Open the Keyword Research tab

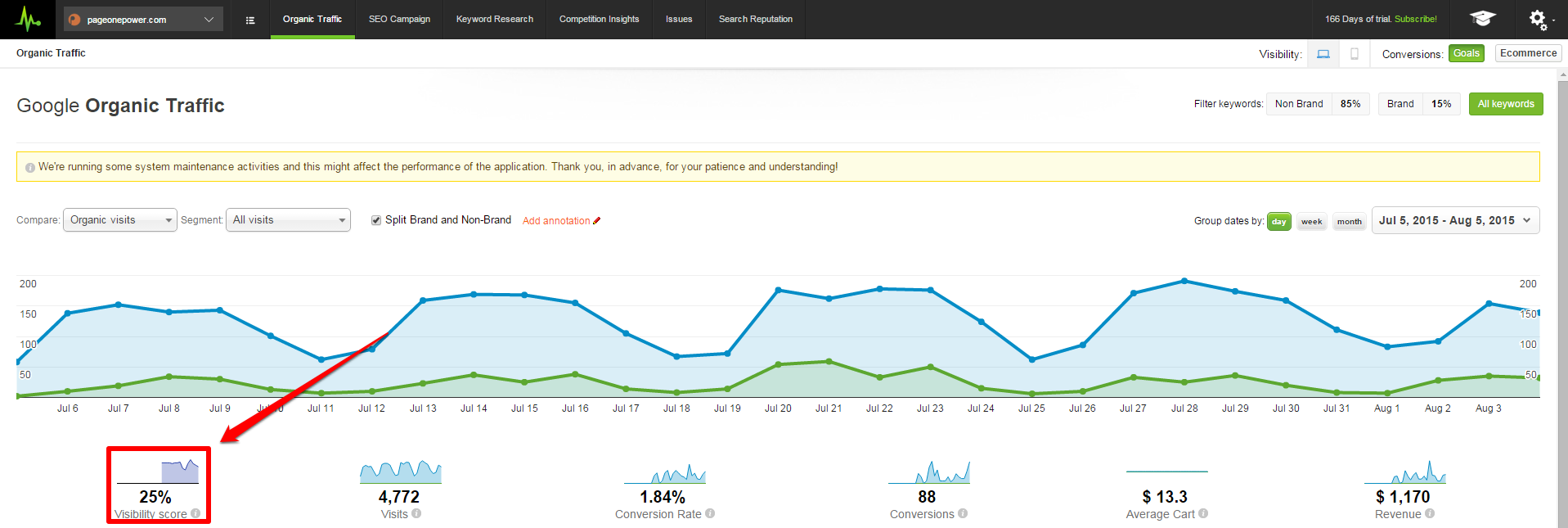pyautogui.click(x=494, y=19)
